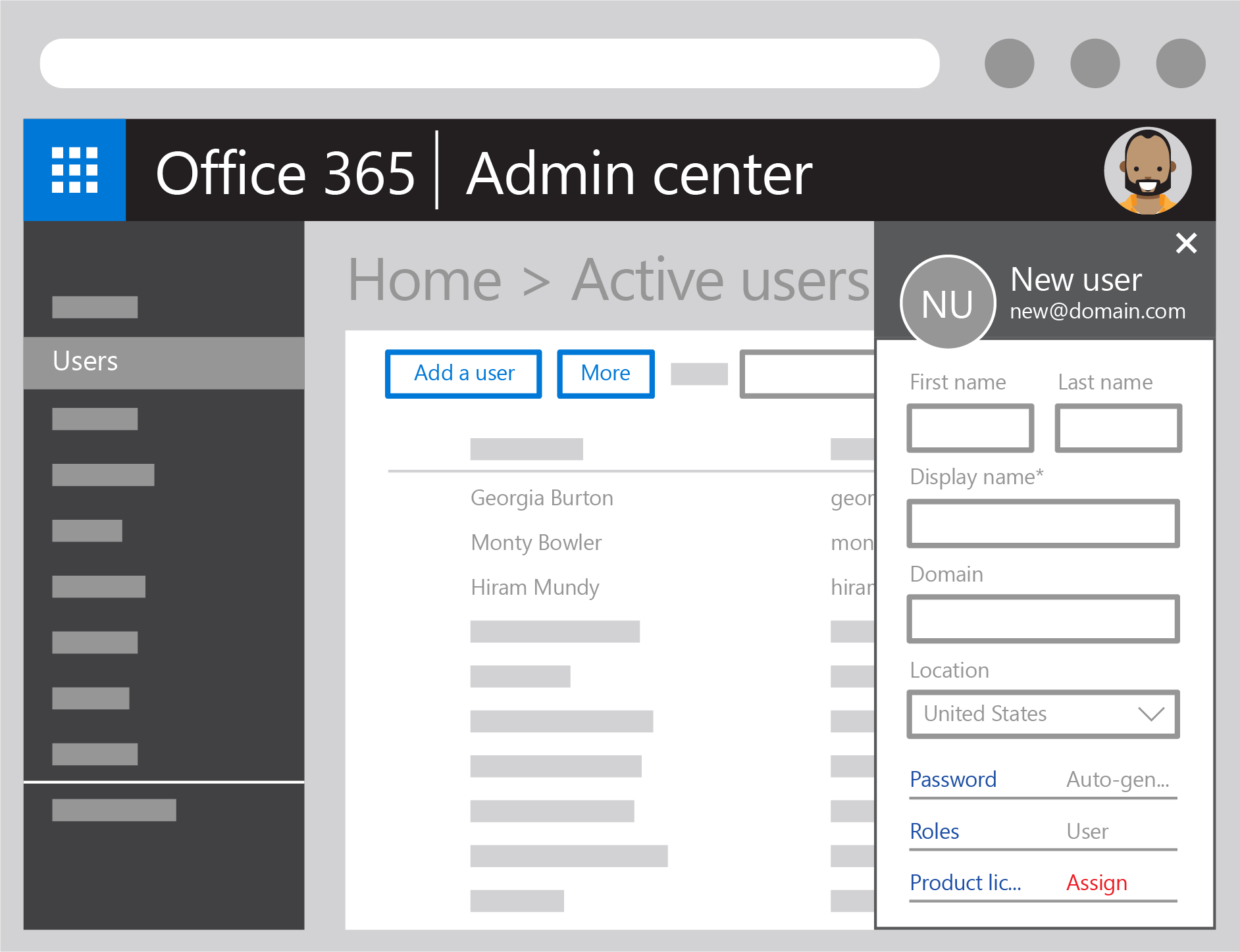Viewport: 1240px width, 952px height.
Task: Click the new@domain.com email text
Action: [1097, 311]
